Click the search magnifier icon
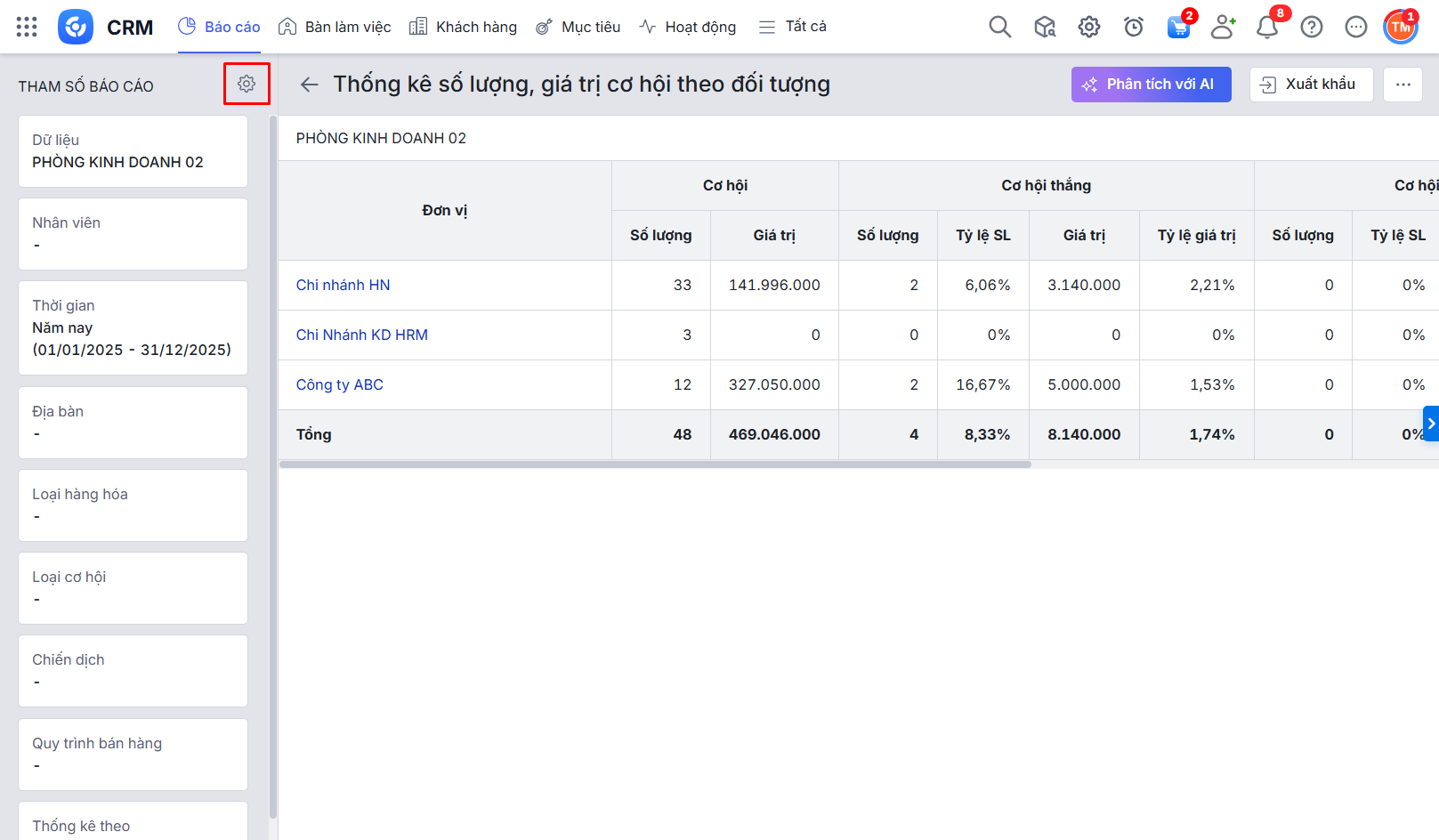The width and height of the screenshot is (1439, 840). click(x=999, y=27)
